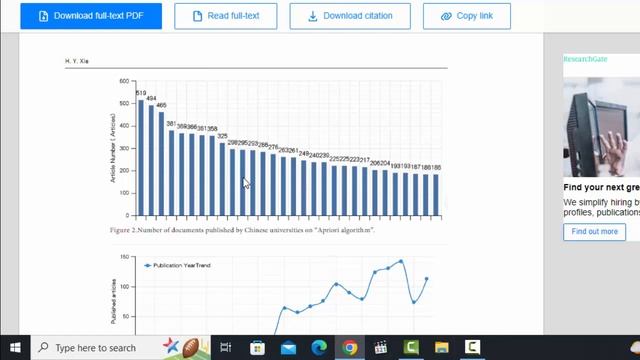Open Microsoft Store from the taskbar
640x360 pixels.
pyautogui.click(x=257, y=348)
